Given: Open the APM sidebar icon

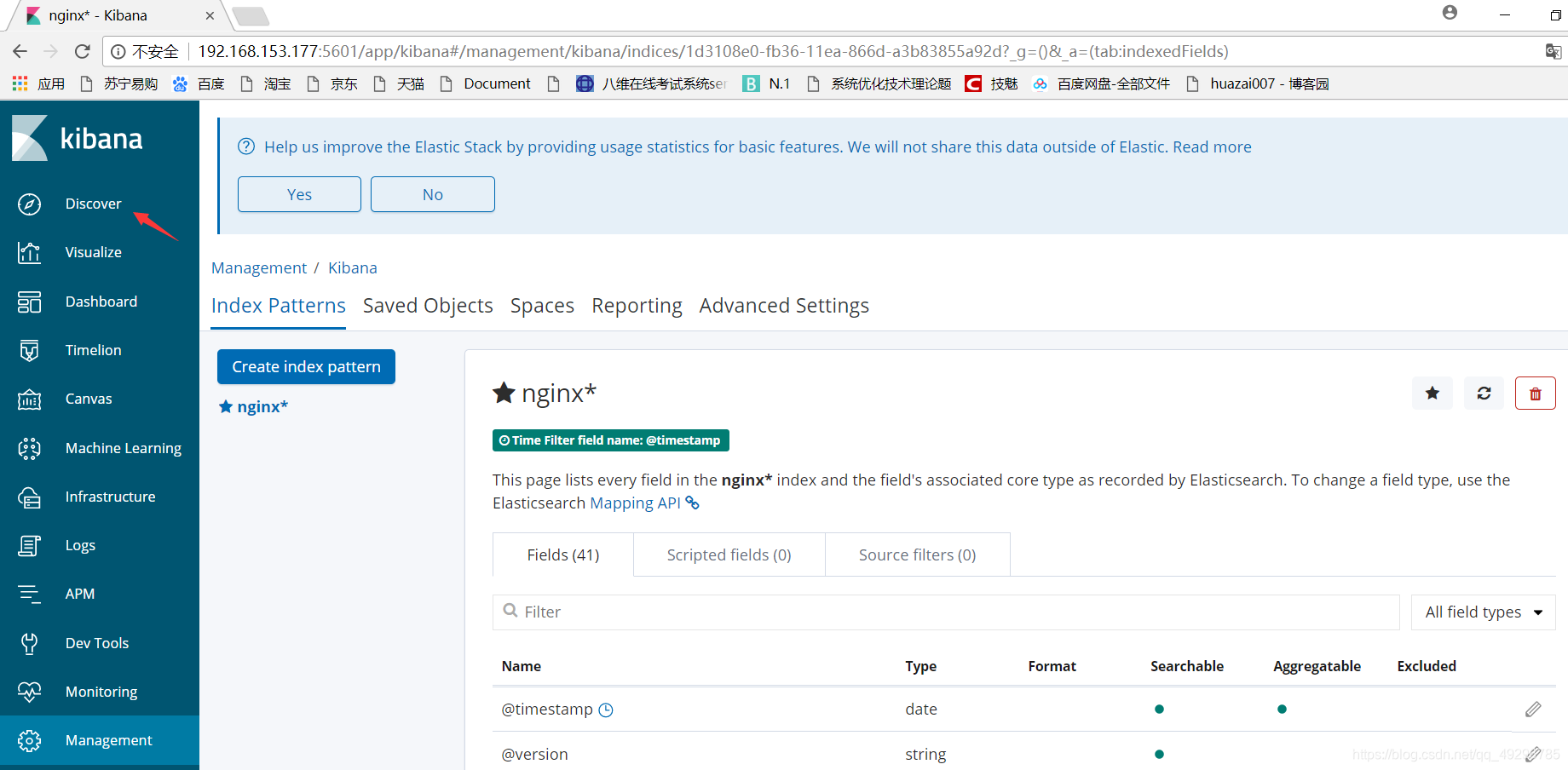Looking at the screenshot, I should pos(29,594).
